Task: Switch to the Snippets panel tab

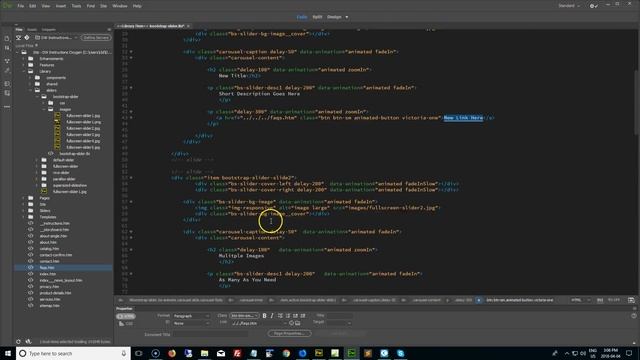Action: pos(49,29)
